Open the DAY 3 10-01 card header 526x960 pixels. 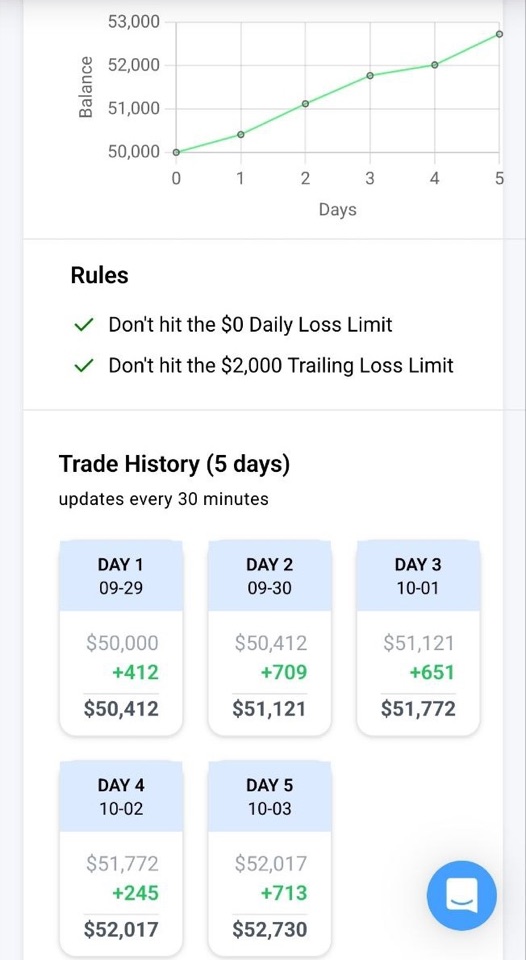pos(418,576)
